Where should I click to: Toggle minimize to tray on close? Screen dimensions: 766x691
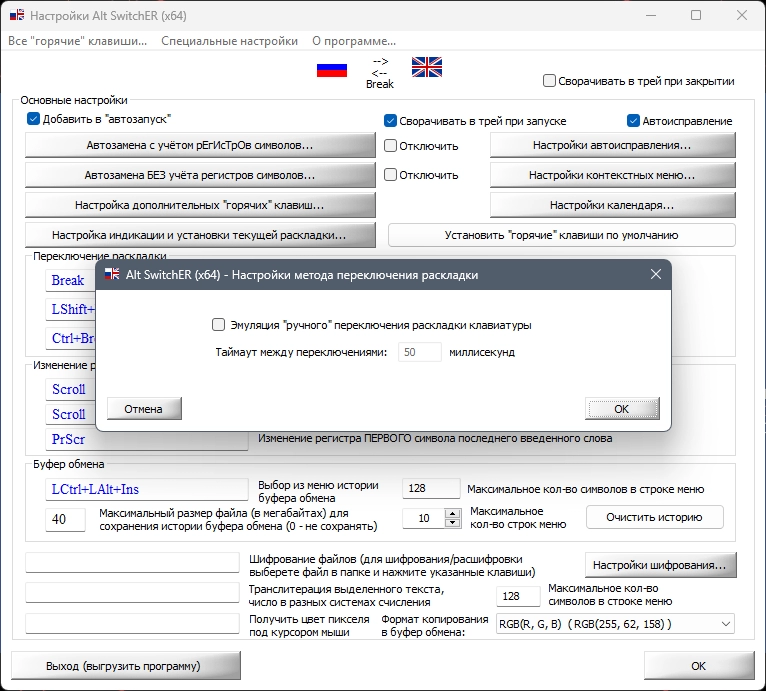[x=549, y=81]
